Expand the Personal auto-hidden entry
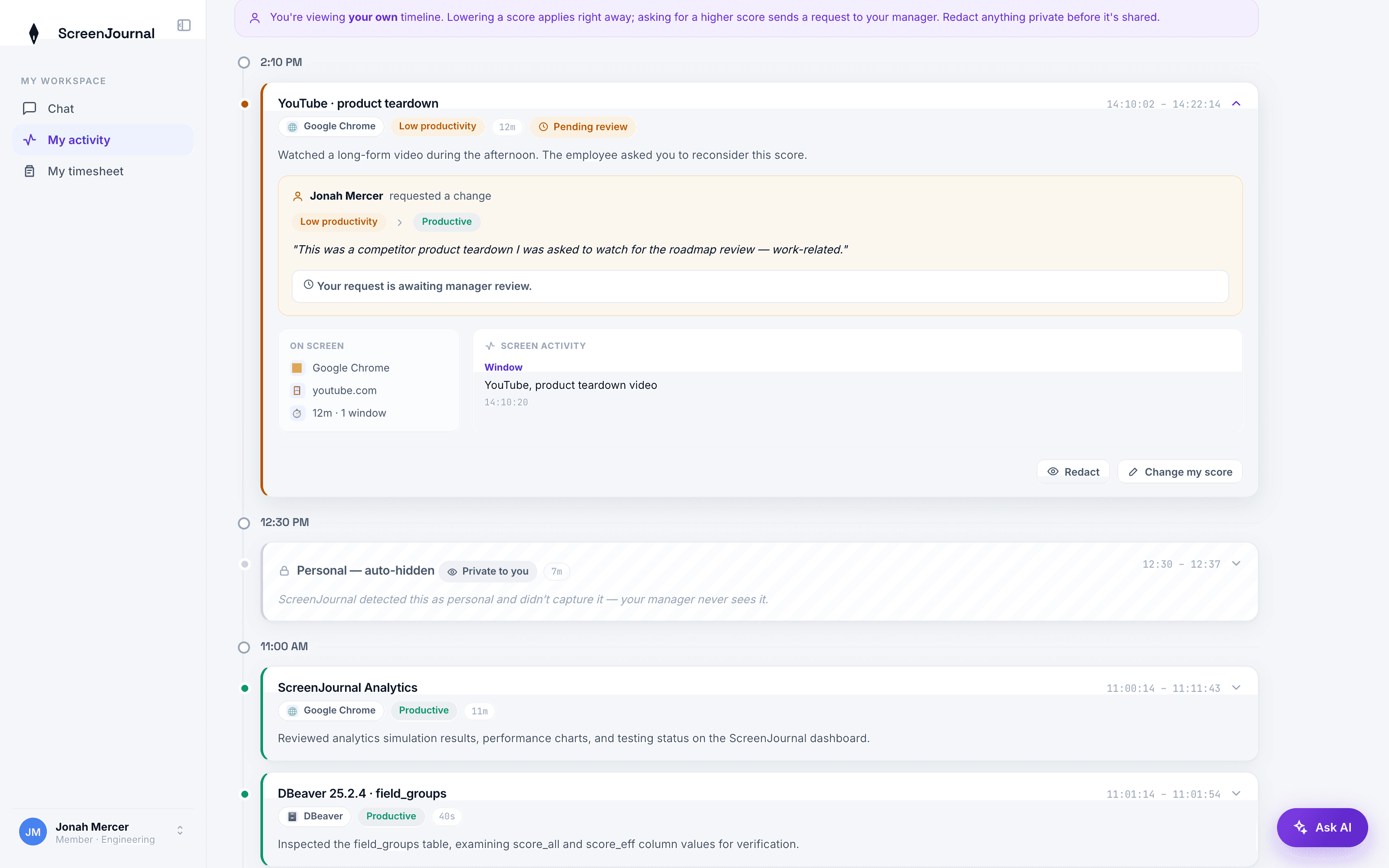The width and height of the screenshot is (1389, 868). coord(1236,564)
